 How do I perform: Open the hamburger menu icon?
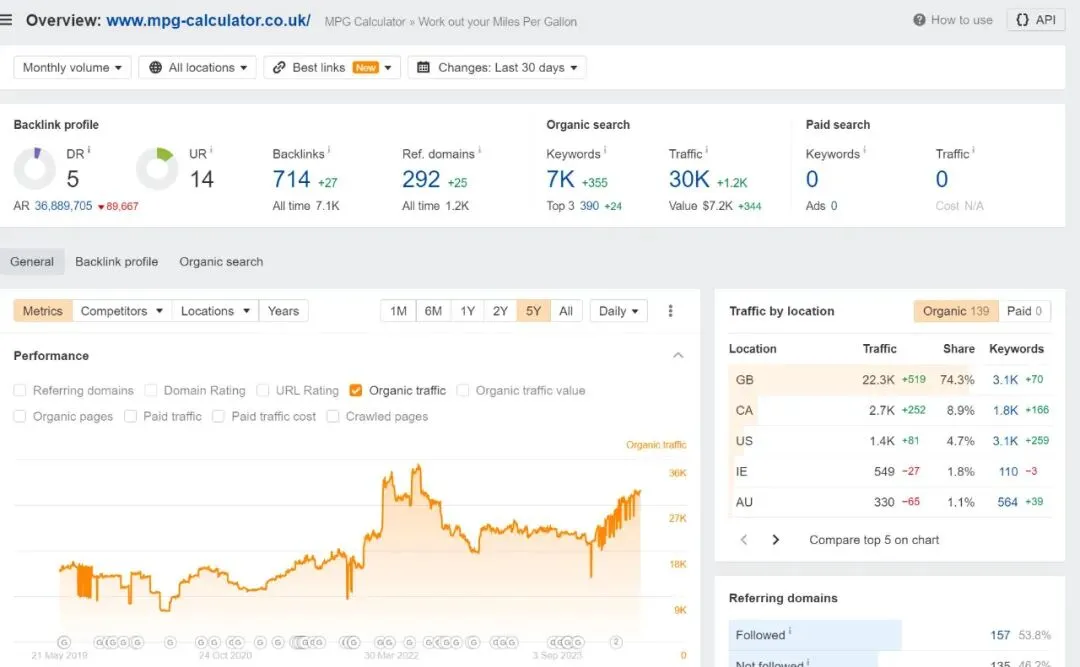6,20
